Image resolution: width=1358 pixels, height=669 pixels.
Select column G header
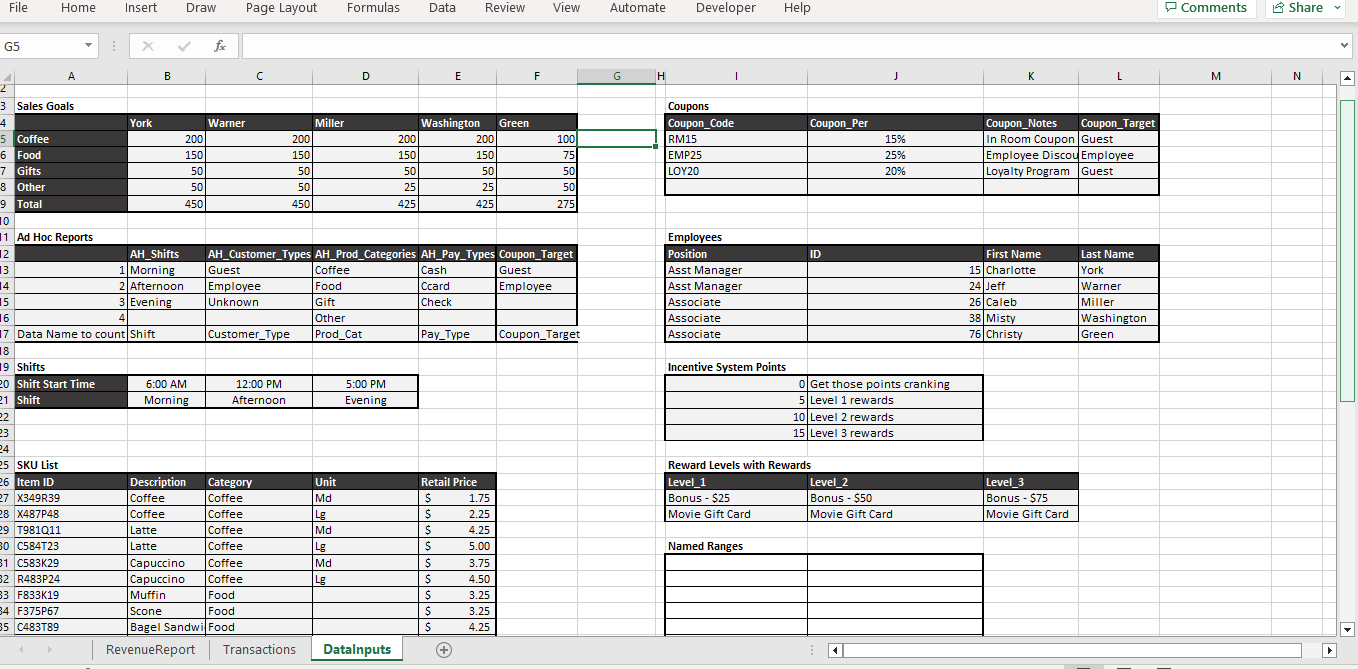click(616, 77)
